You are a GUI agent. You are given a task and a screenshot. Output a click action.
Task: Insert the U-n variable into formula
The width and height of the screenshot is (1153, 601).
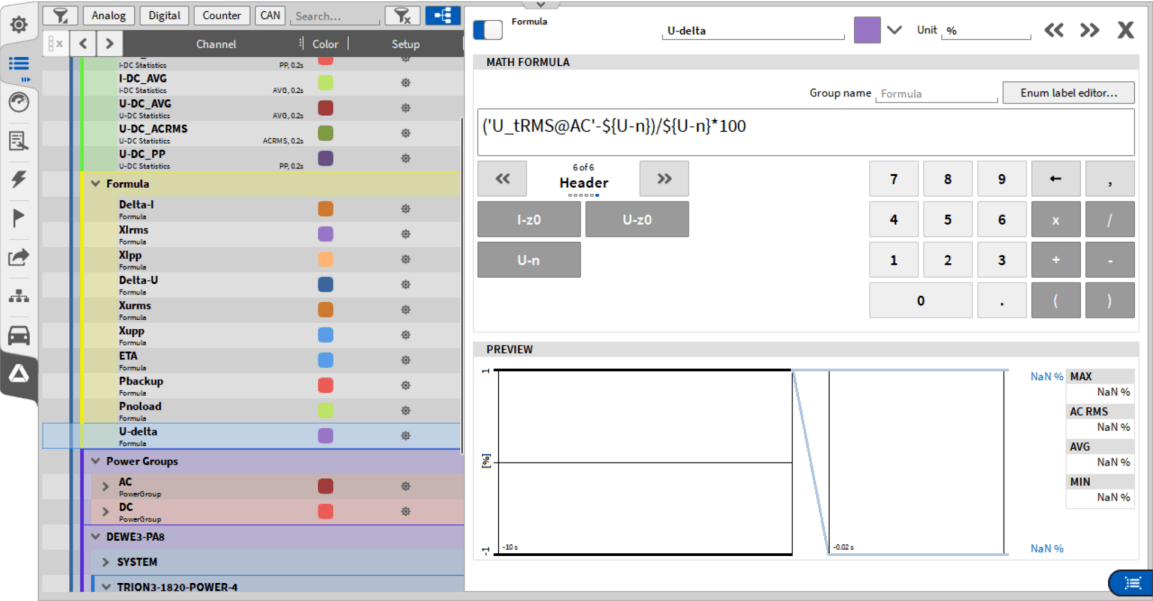[529, 259]
